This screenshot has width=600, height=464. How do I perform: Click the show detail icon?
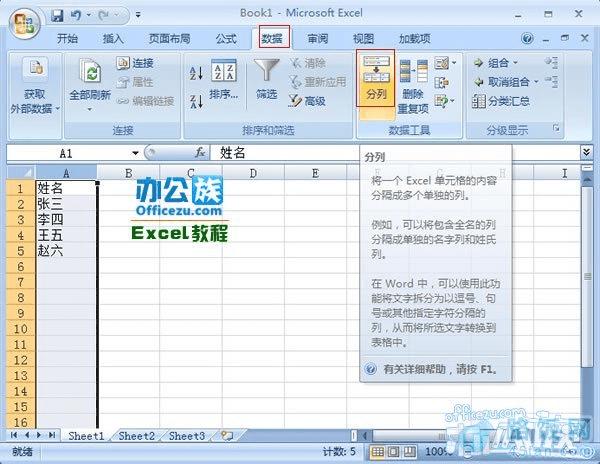click(551, 62)
